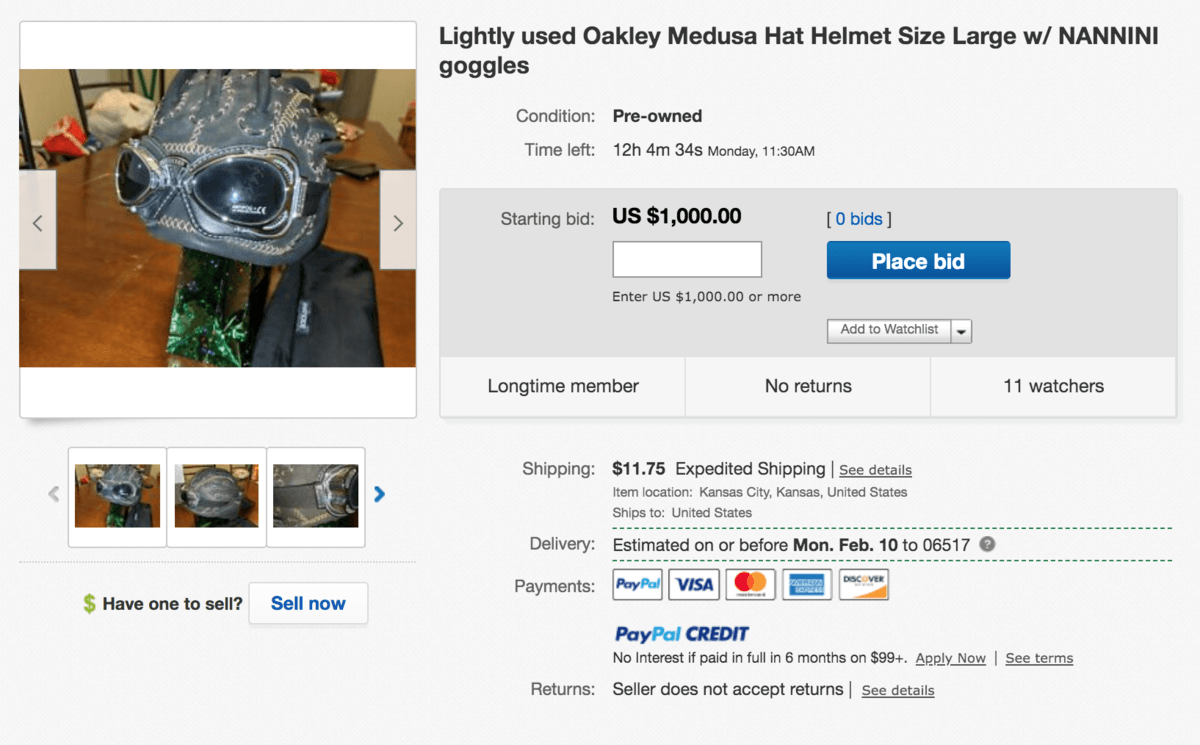Add the item to Watchlist
The width and height of the screenshot is (1200, 745).
coord(889,330)
